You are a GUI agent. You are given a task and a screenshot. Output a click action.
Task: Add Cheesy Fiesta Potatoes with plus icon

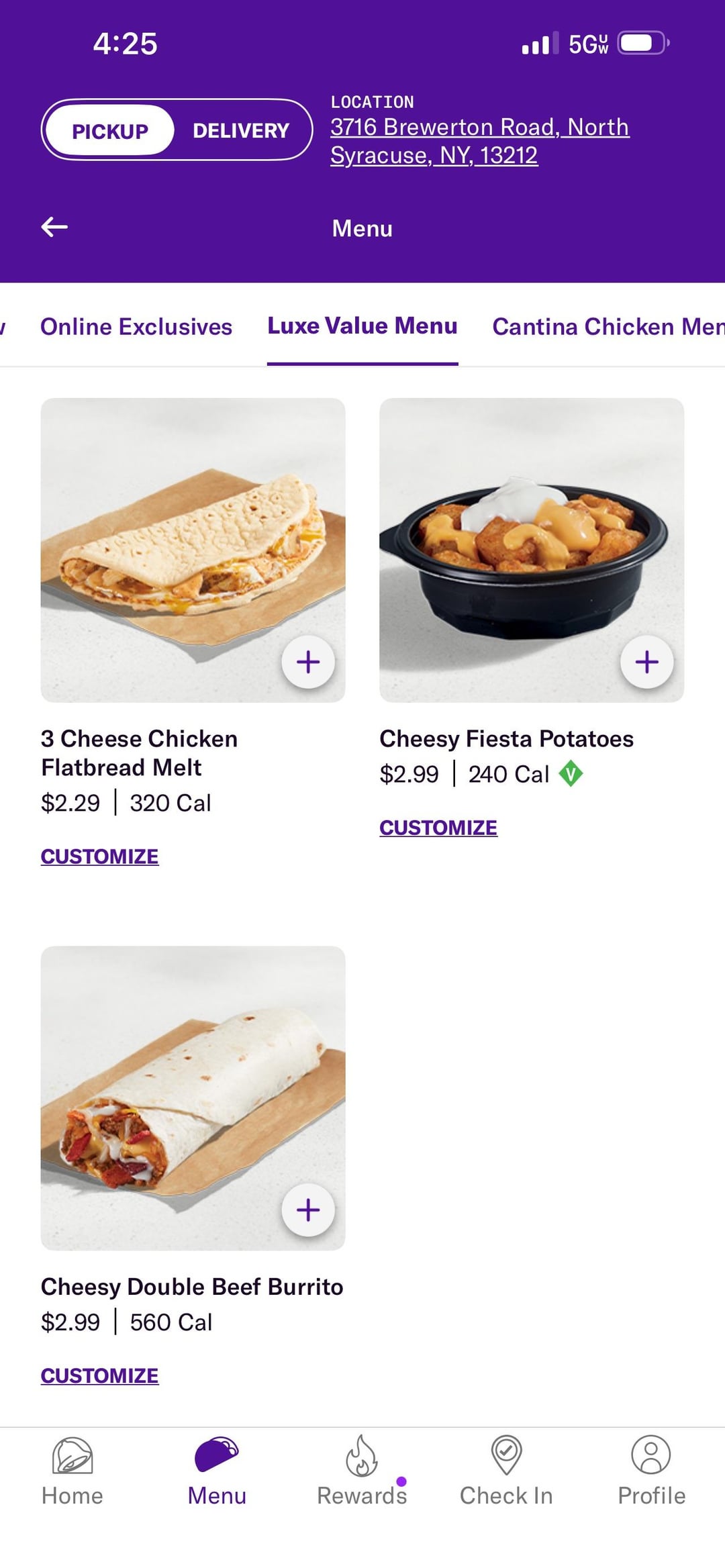click(x=646, y=662)
